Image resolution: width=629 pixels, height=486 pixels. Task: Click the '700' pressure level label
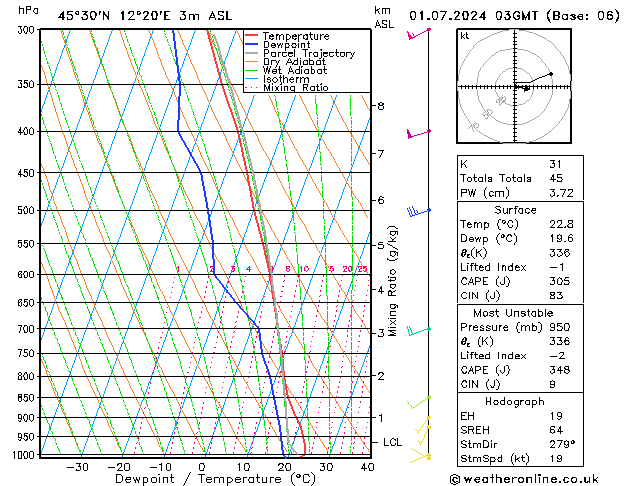(x=28, y=329)
